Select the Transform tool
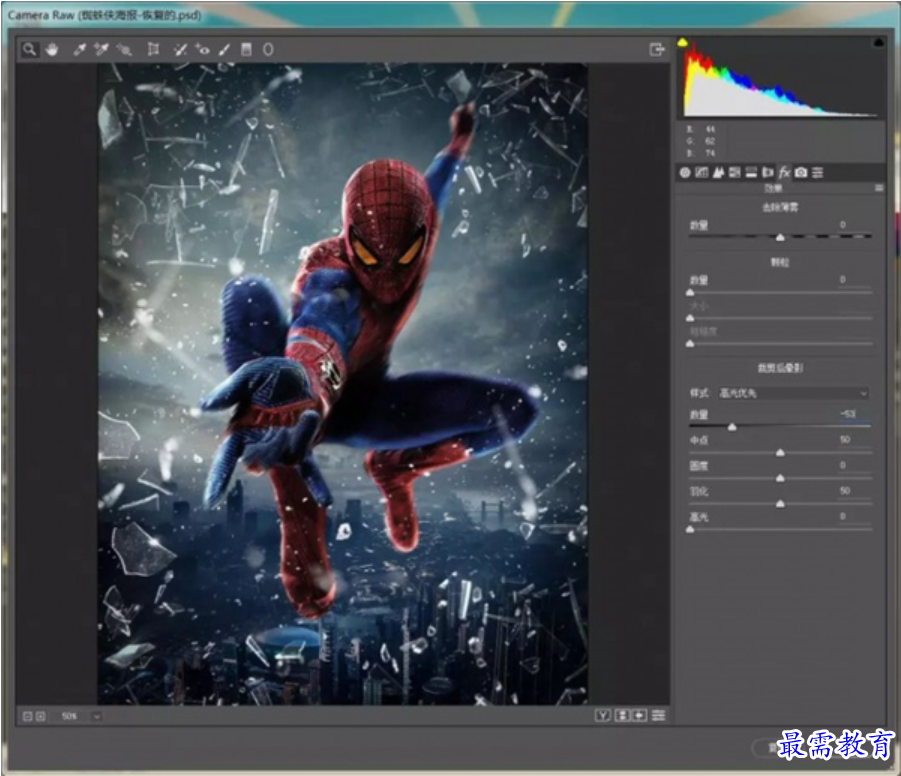The image size is (901, 776). pos(153,49)
